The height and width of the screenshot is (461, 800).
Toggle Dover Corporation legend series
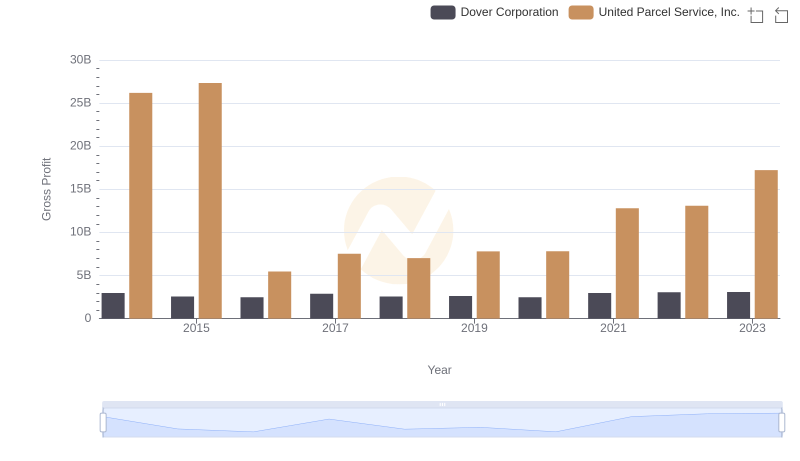(494, 12)
